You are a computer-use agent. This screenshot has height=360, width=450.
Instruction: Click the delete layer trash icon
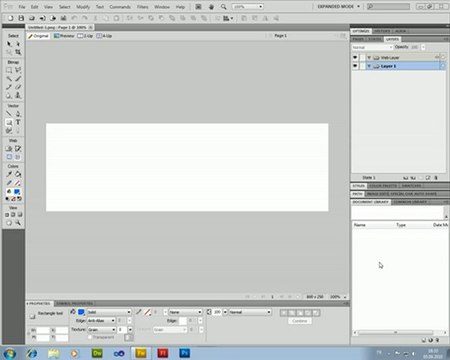[436, 178]
